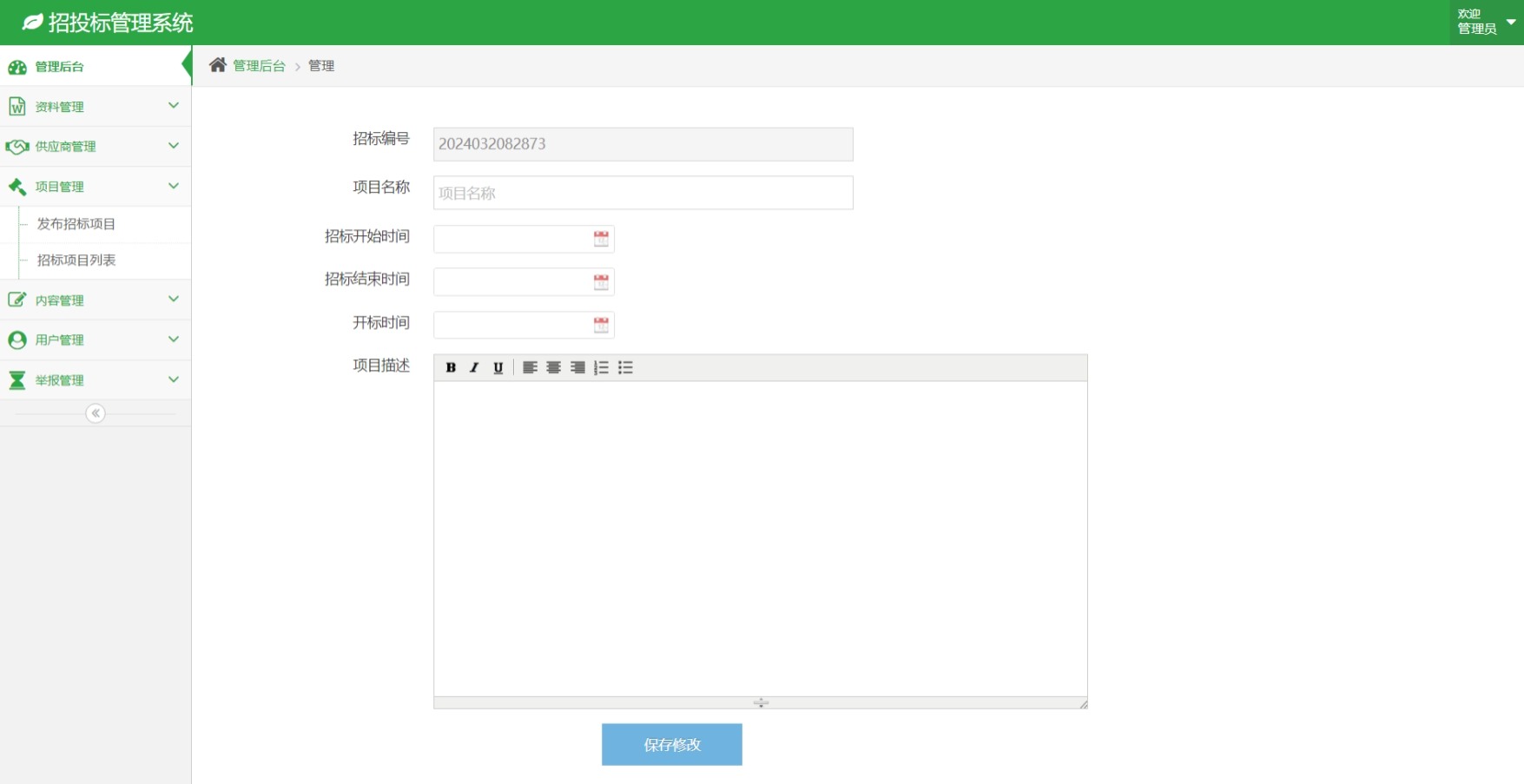
Task: Select 招标项目列表 submenu item
Action: point(76,260)
